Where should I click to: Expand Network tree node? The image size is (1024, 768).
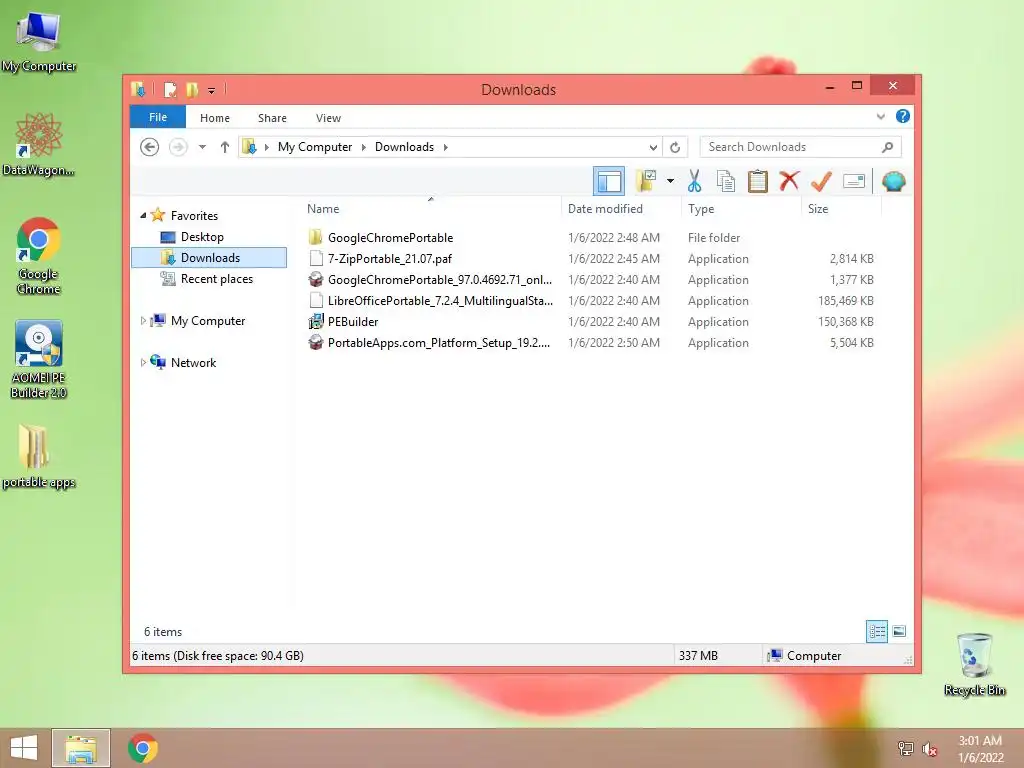pyautogui.click(x=143, y=362)
